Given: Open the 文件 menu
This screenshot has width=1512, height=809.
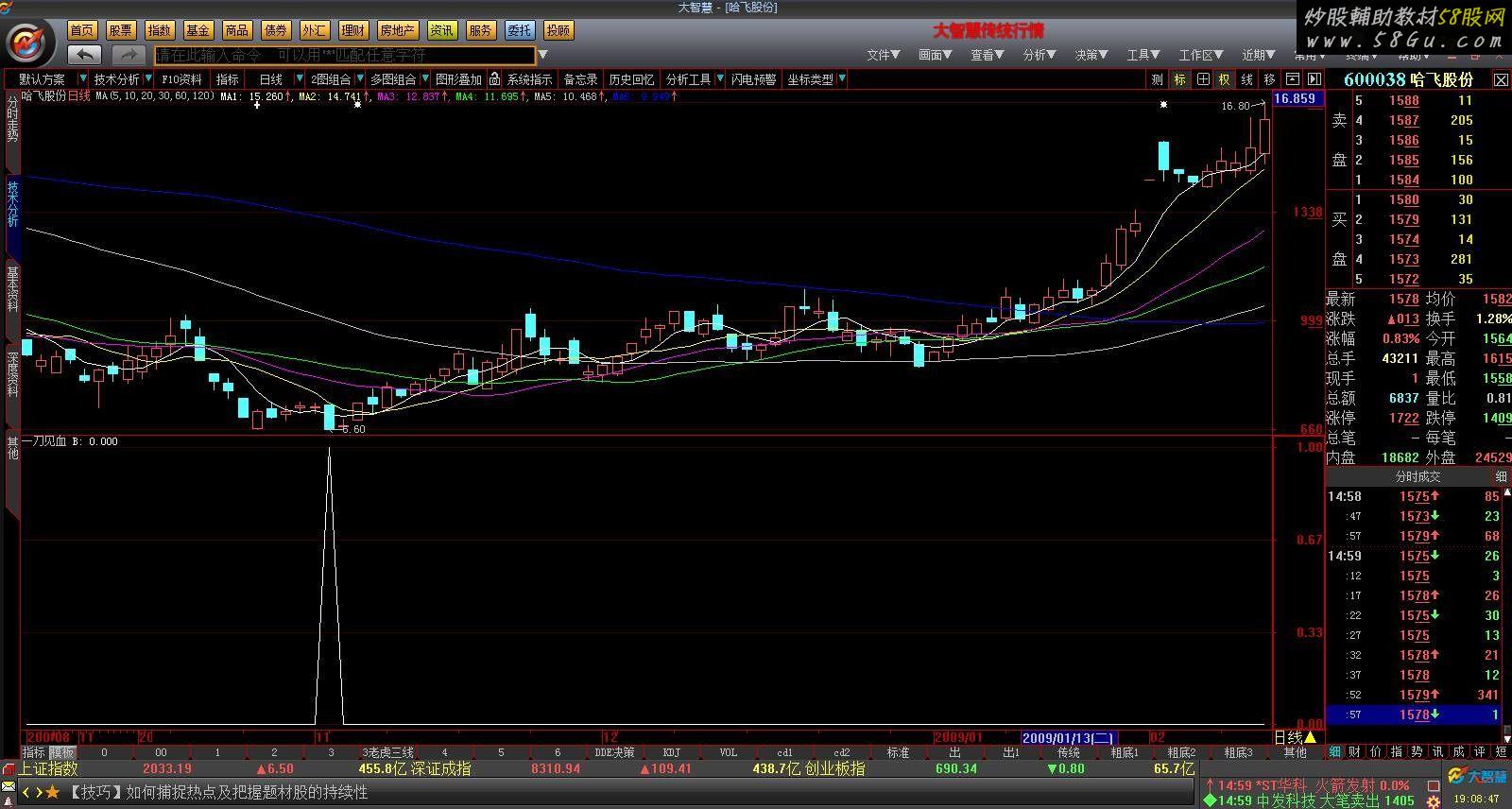Looking at the screenshot, I should [x=884, y=55].
